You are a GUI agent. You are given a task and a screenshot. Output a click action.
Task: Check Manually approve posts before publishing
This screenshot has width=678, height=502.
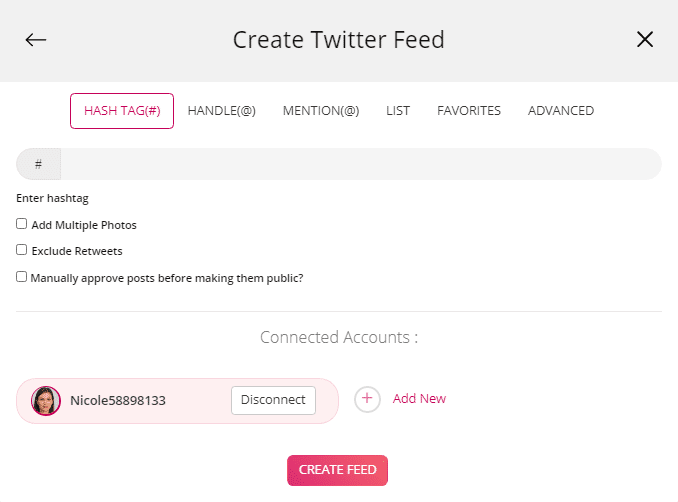point(22,277)
